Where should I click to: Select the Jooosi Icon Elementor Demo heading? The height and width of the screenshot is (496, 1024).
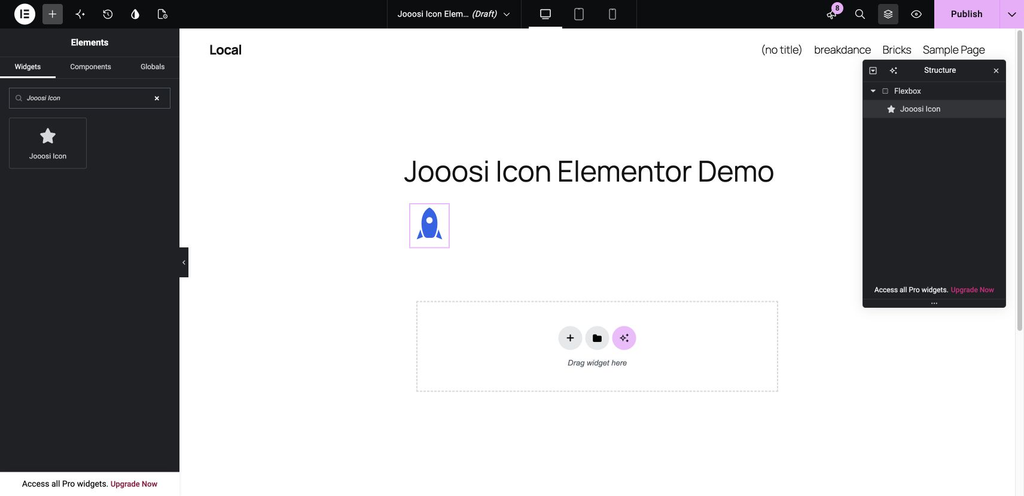click(x=588, y=172)
